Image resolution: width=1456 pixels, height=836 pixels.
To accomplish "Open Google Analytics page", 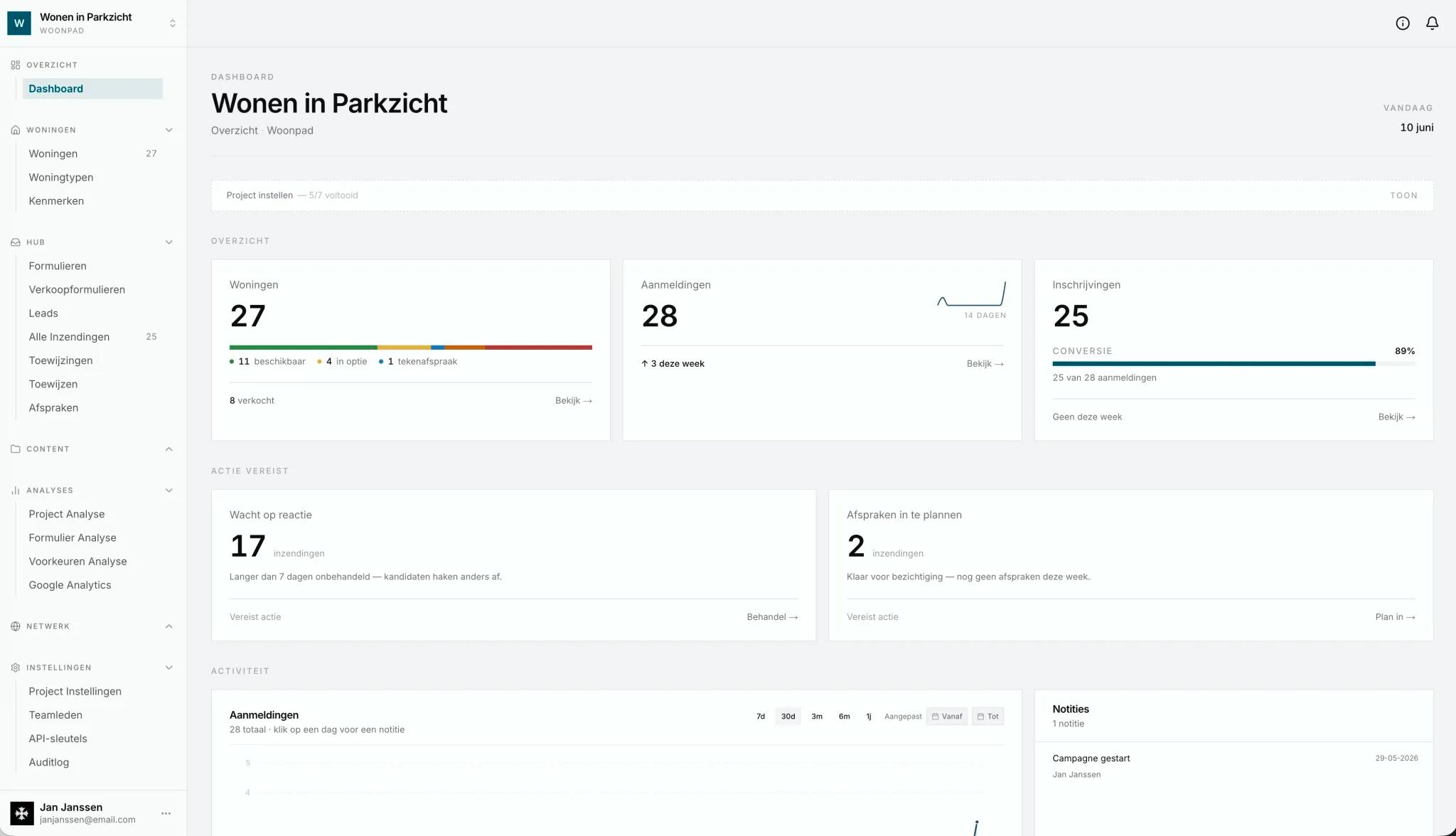I will [x=92, y=585].
